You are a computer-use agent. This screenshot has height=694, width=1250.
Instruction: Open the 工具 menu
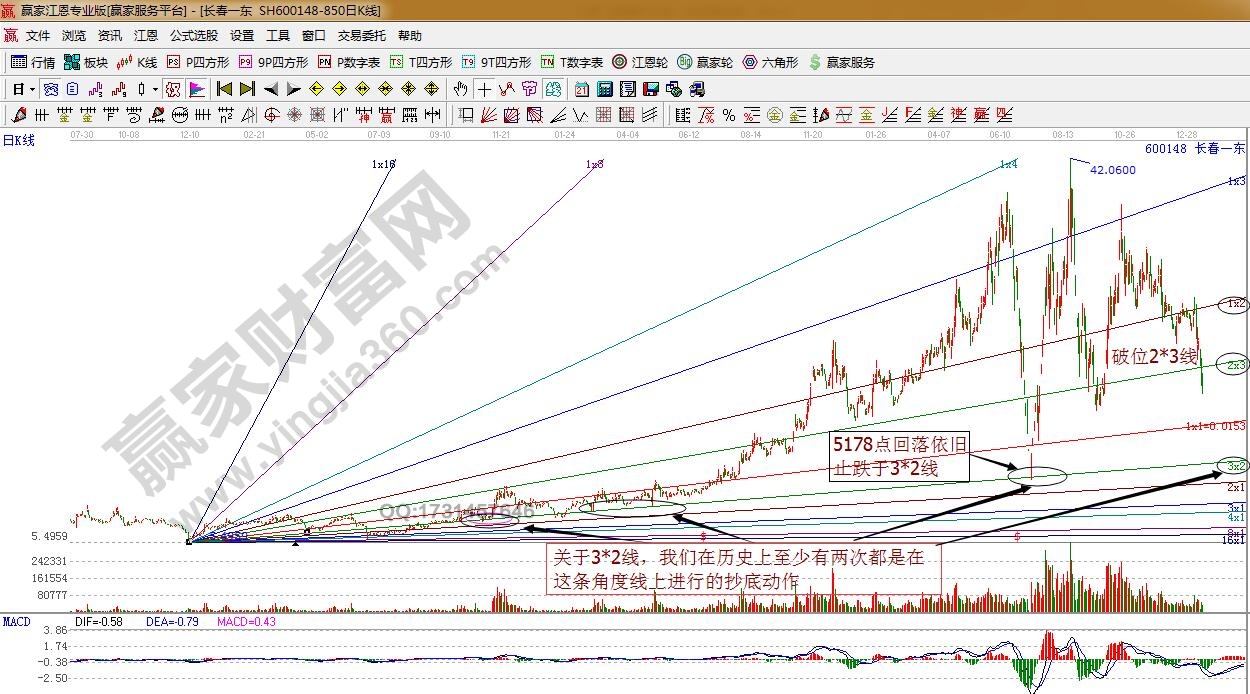(x=278, y=35)
